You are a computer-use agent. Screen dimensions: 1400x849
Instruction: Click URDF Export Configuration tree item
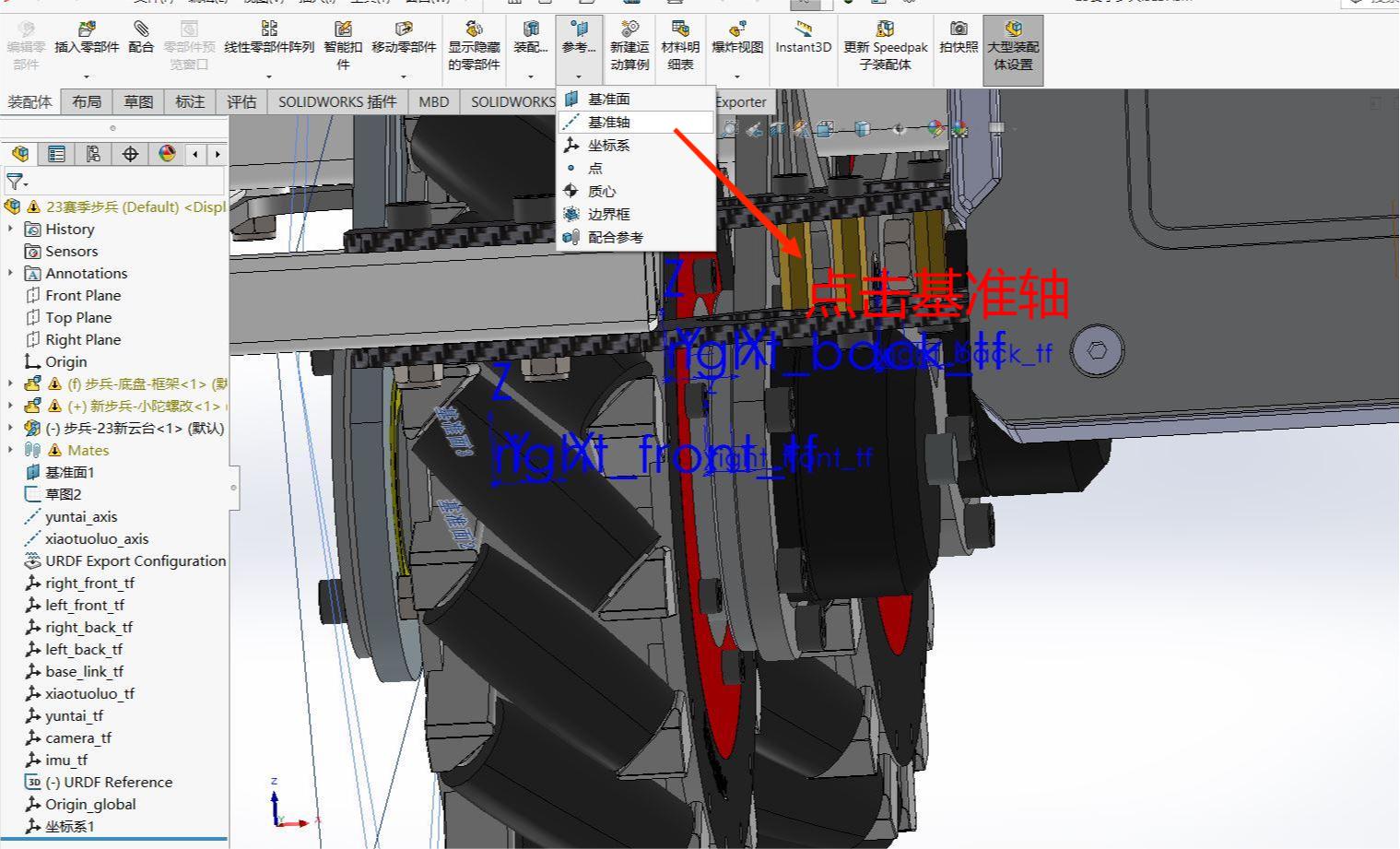[135, 560]
